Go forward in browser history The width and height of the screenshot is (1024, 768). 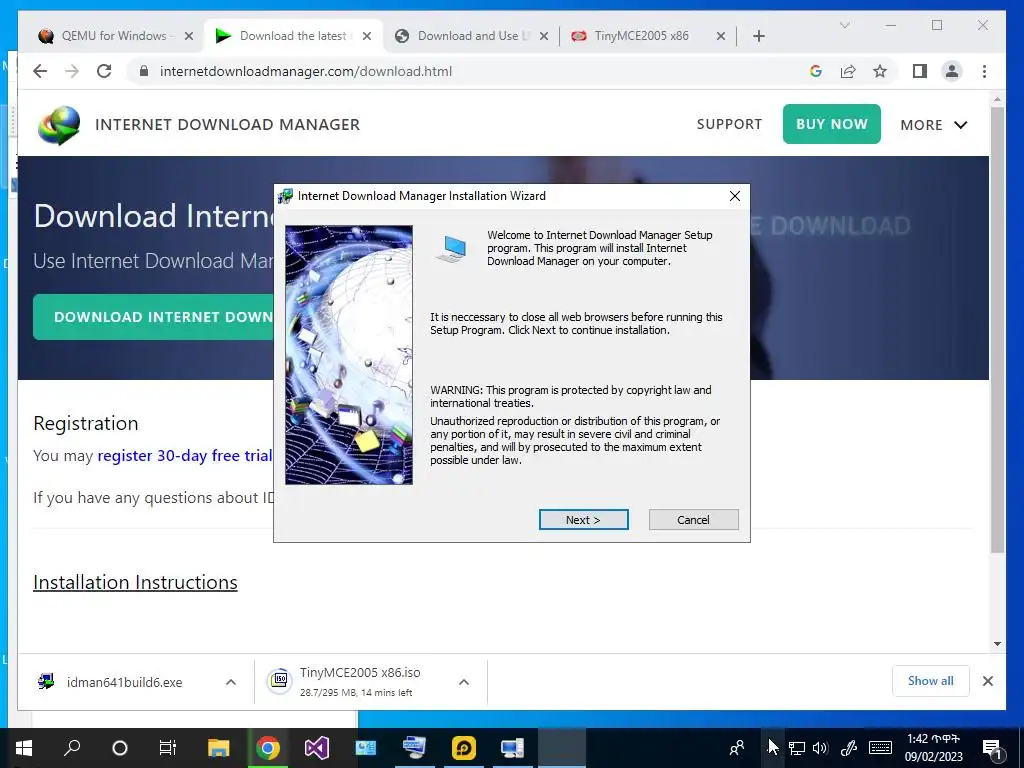tap(72, 71)
